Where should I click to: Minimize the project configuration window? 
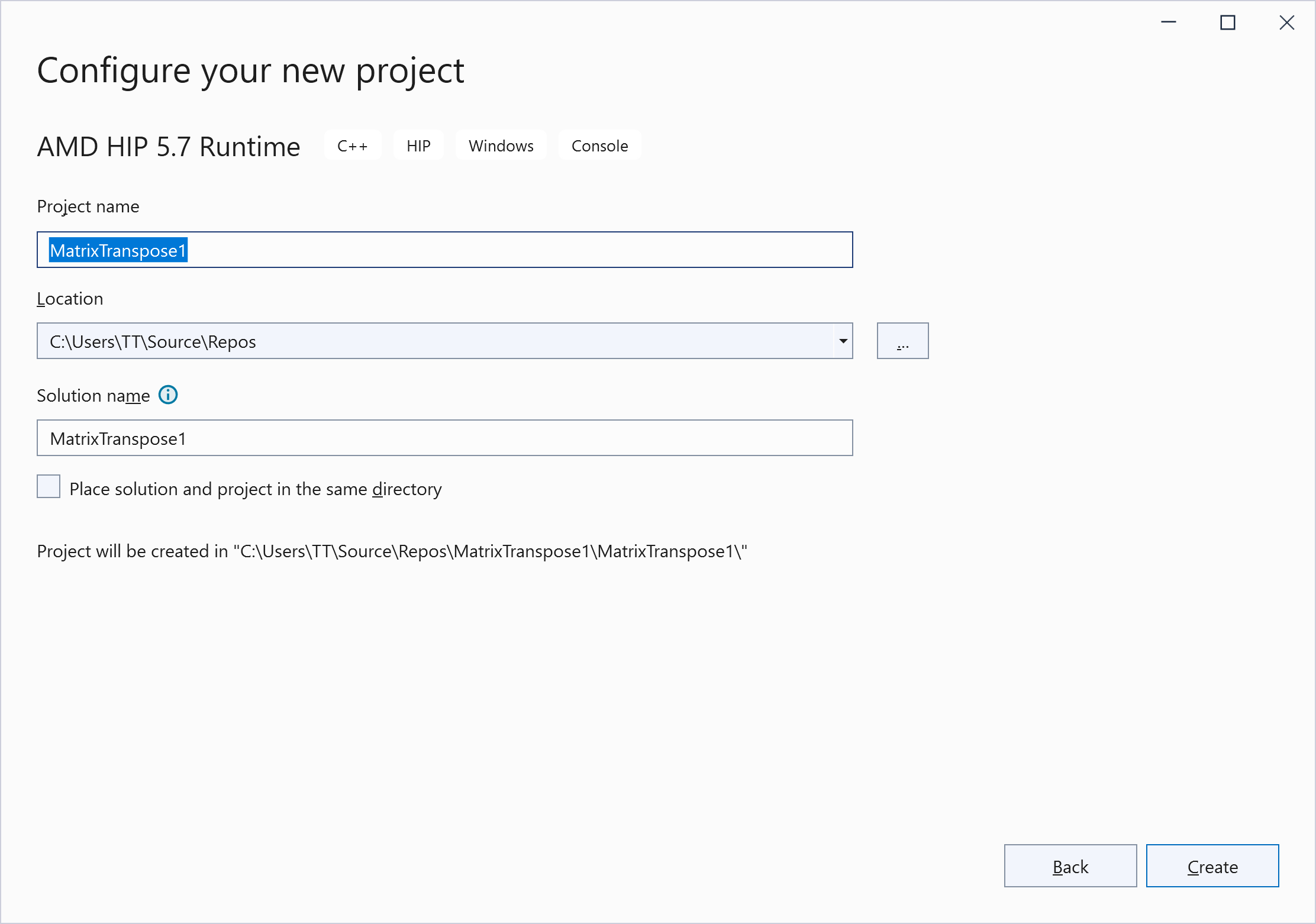tap(1169, 22)
